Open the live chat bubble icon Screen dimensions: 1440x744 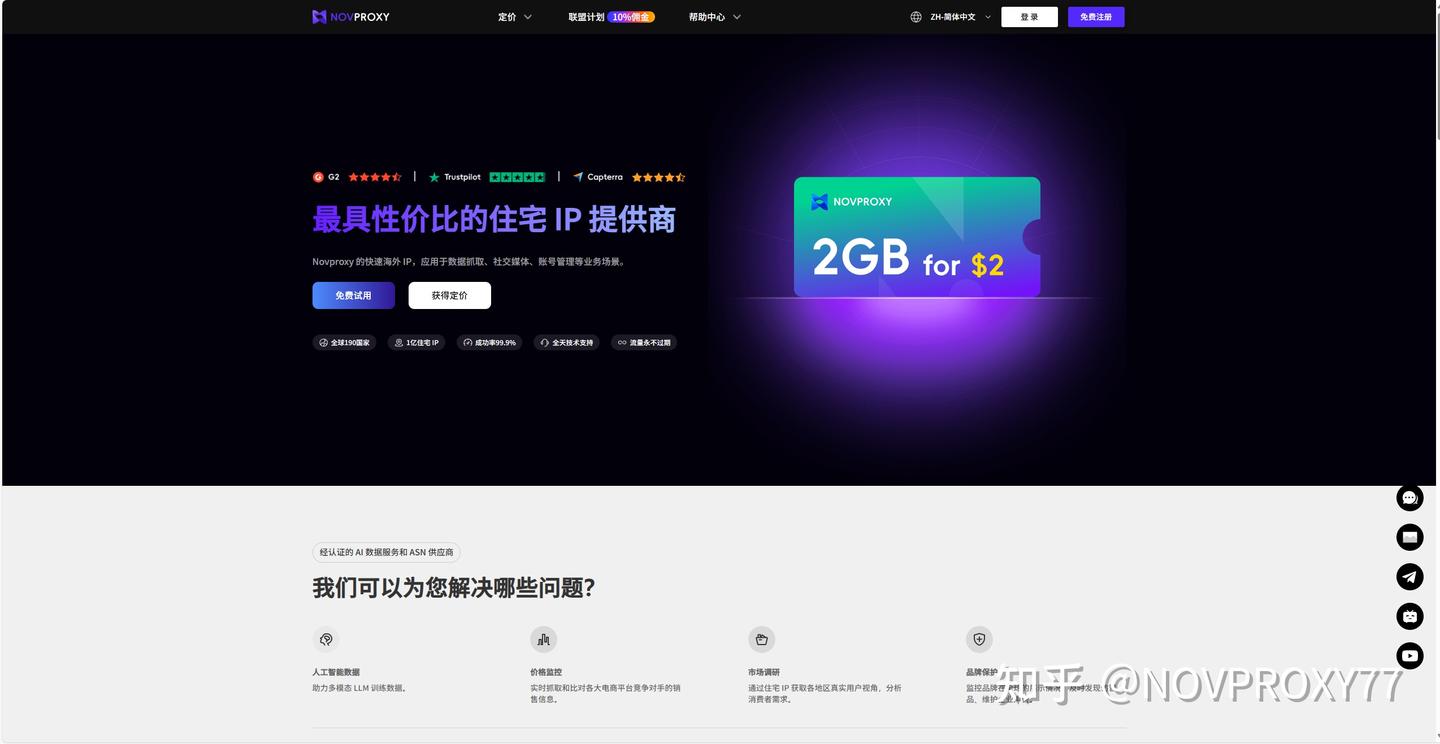tap(1409, 497)
